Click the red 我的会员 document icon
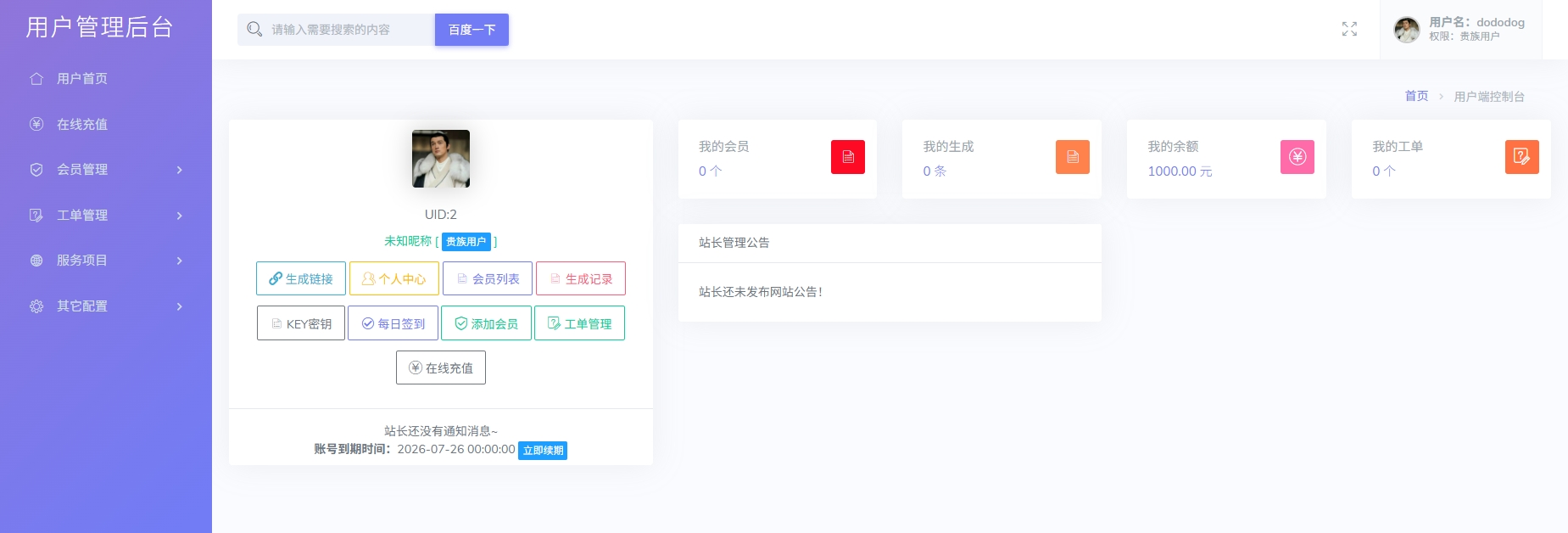The height and width of the screenshot is (533, 1568). (x=848, y=157)
